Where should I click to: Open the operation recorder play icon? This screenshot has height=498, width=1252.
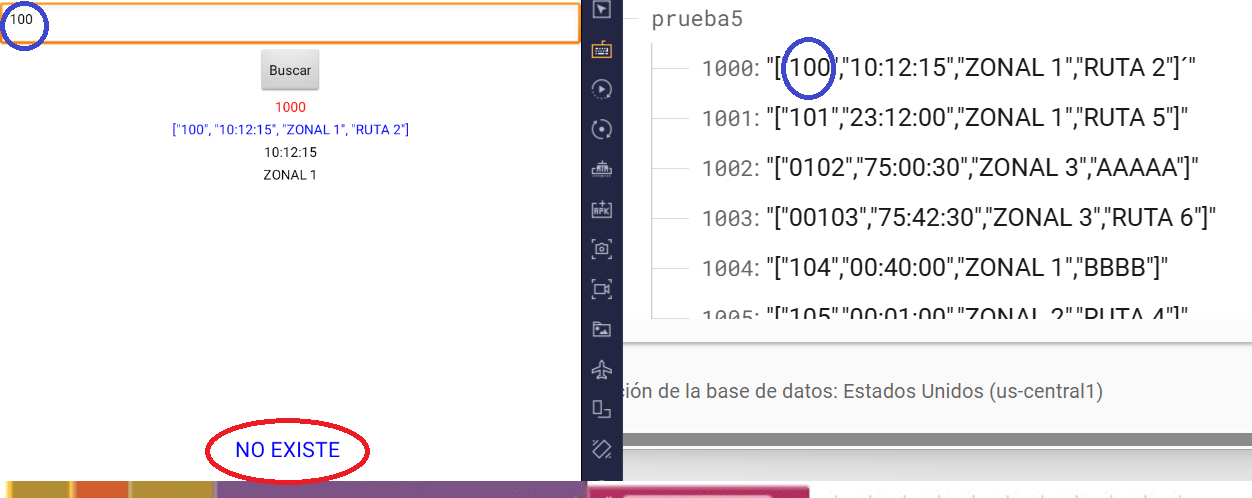click(601, 89)
